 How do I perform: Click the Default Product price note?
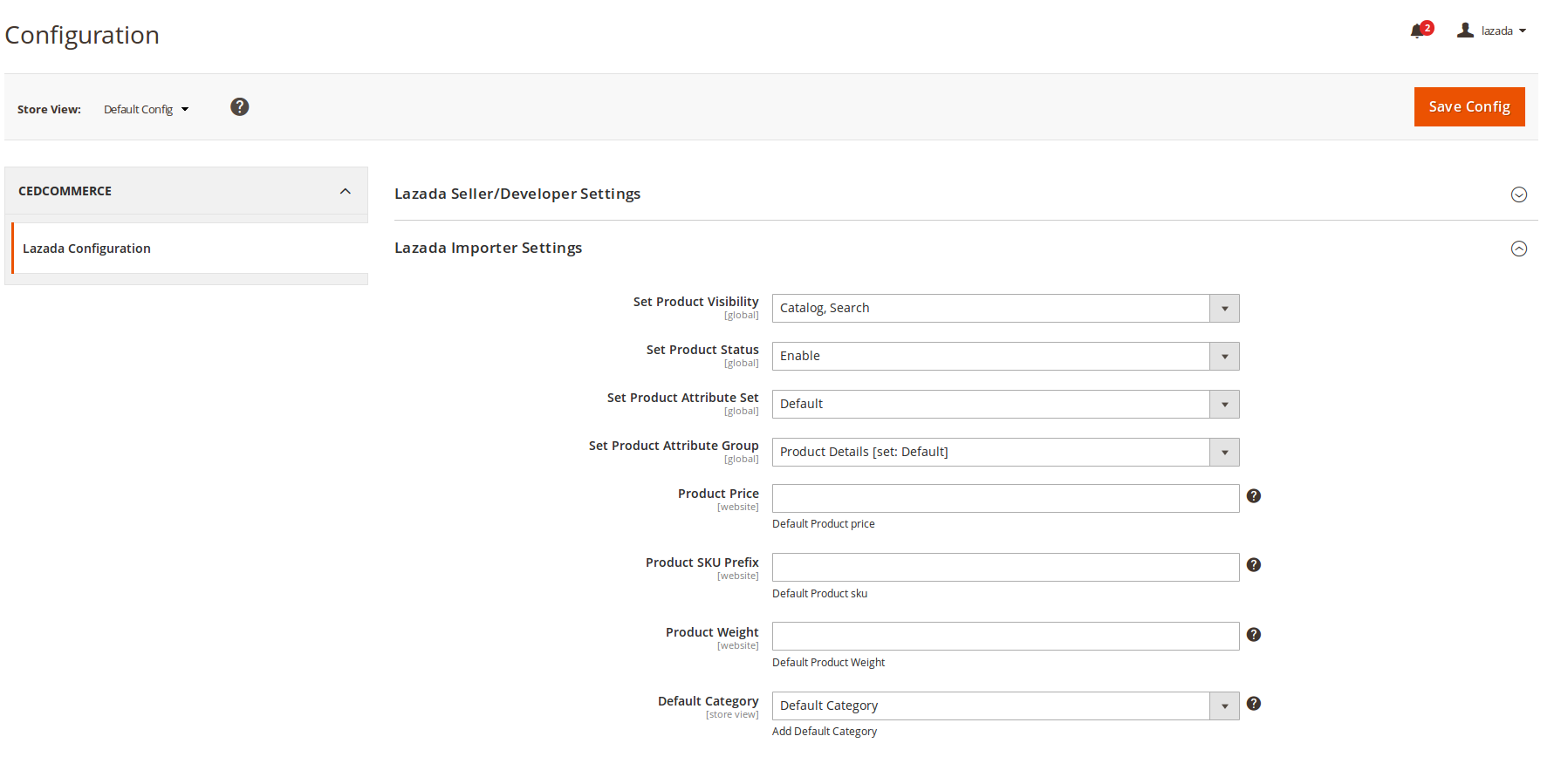click(823, 524)
